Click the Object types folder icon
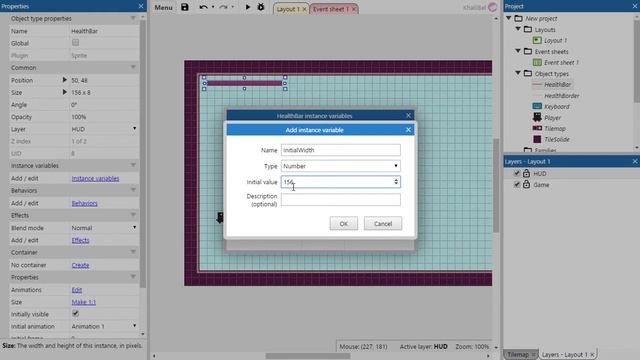This screenshot has width=640, height=360. (528, 73)
